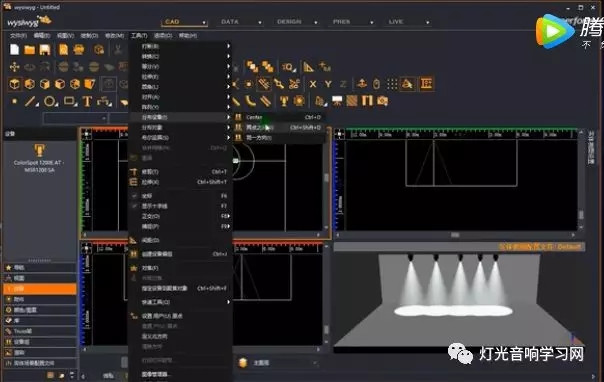Click the New Document icon

tap(15, 49)
